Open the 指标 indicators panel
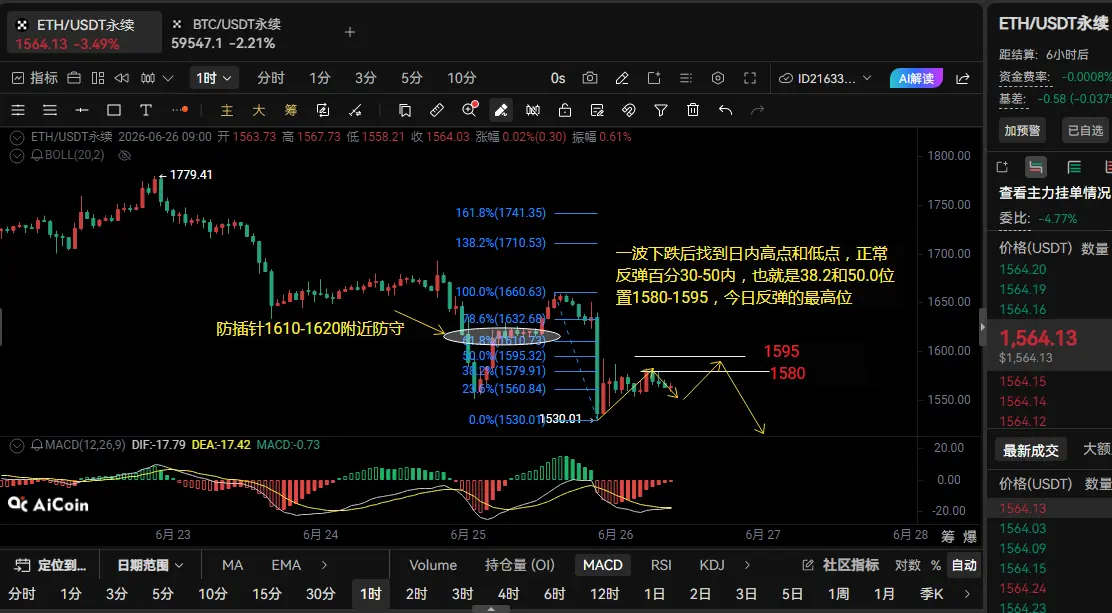Viewport: 1112px width, 613px height. [35, 78]
